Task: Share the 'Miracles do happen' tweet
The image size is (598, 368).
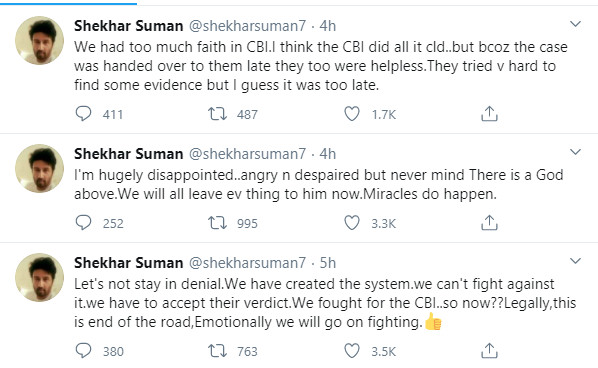Action: (489, 223)
